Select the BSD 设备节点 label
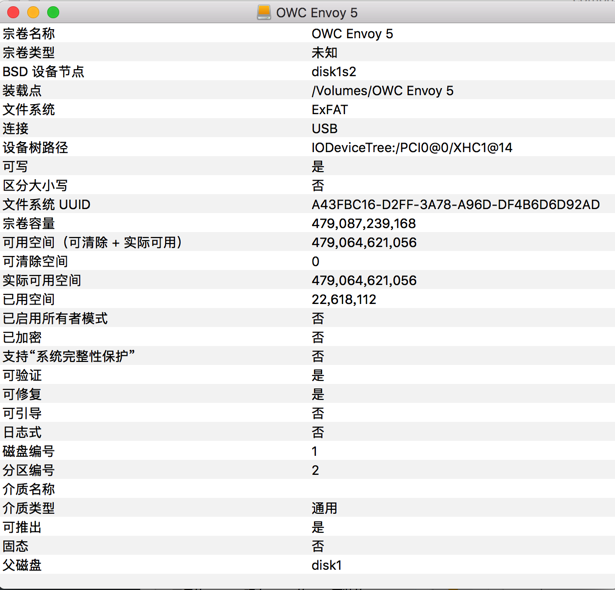Image resolution: width=615 pixels, height=590 pixels. point(43,72)
